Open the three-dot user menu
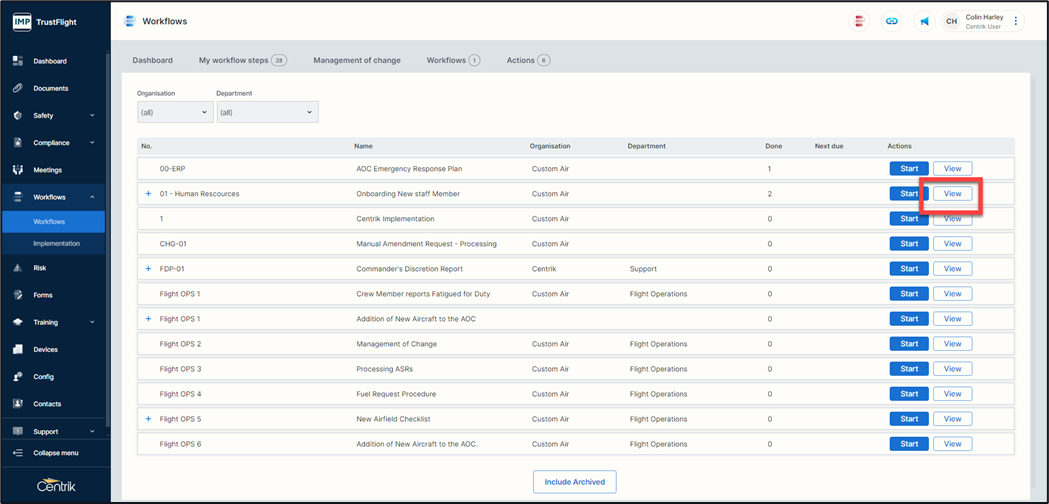Viewport: 1049px width, 504px height. point(1016,21)
